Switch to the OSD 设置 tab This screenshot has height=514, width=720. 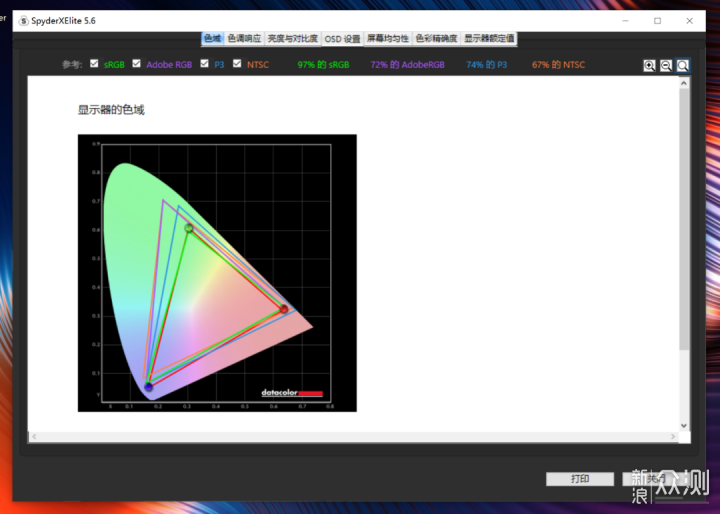[x=343, y=39]
